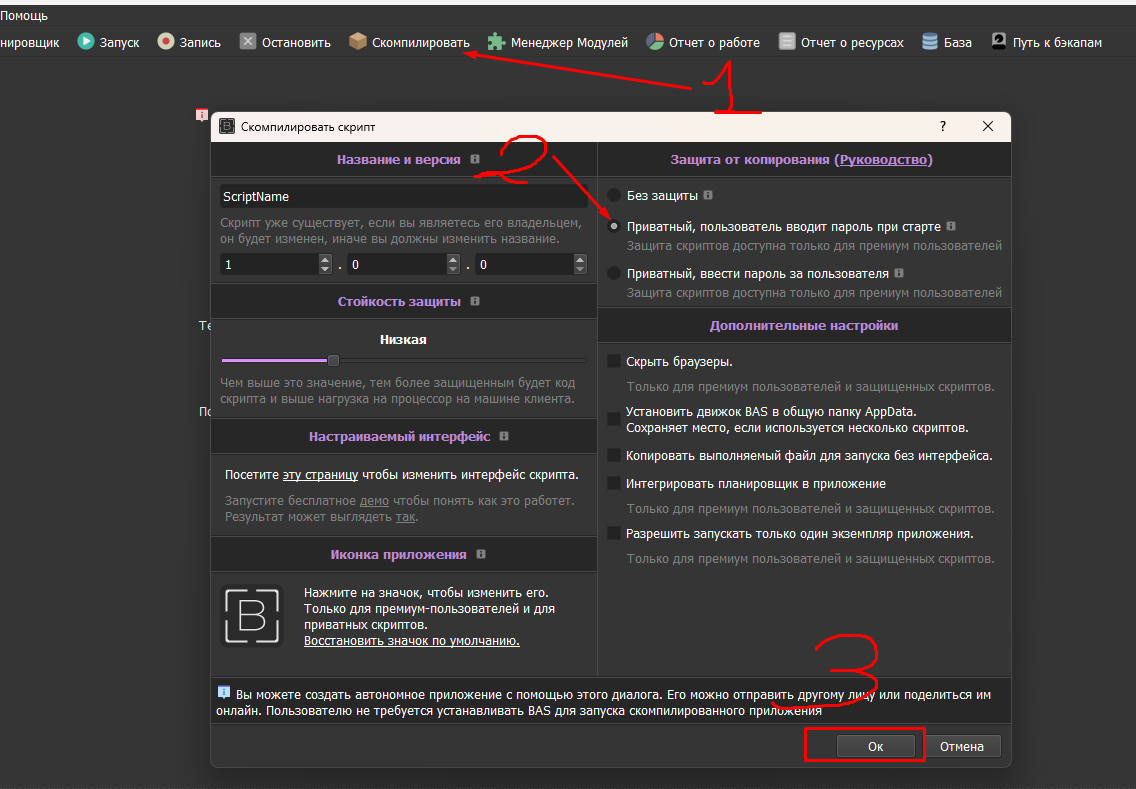The image size is (1136, 789).
Task: Select the Без защиты radio option
Action: coord(613,196)
